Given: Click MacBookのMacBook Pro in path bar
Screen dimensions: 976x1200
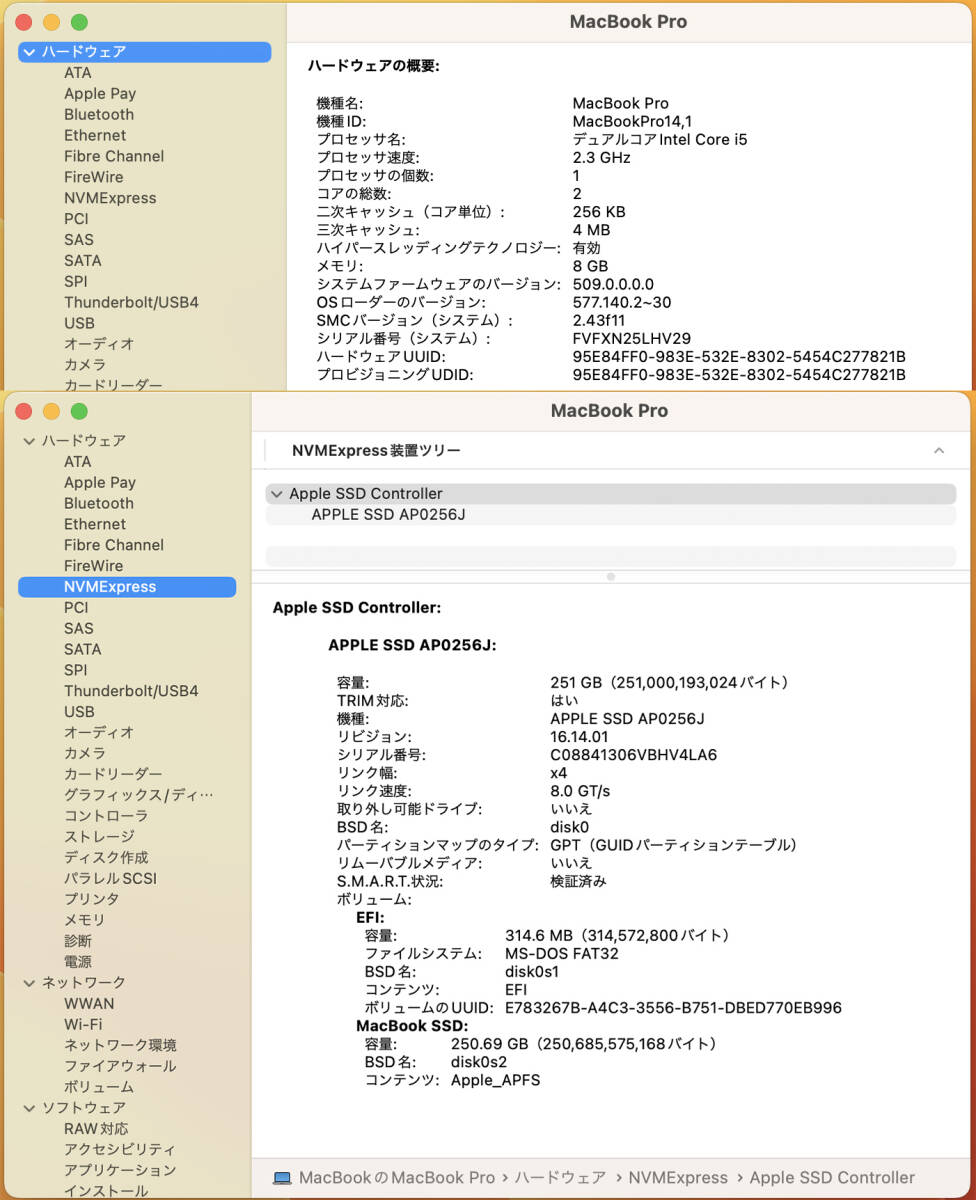Looking at the screenshot, I should point(397,1178).
